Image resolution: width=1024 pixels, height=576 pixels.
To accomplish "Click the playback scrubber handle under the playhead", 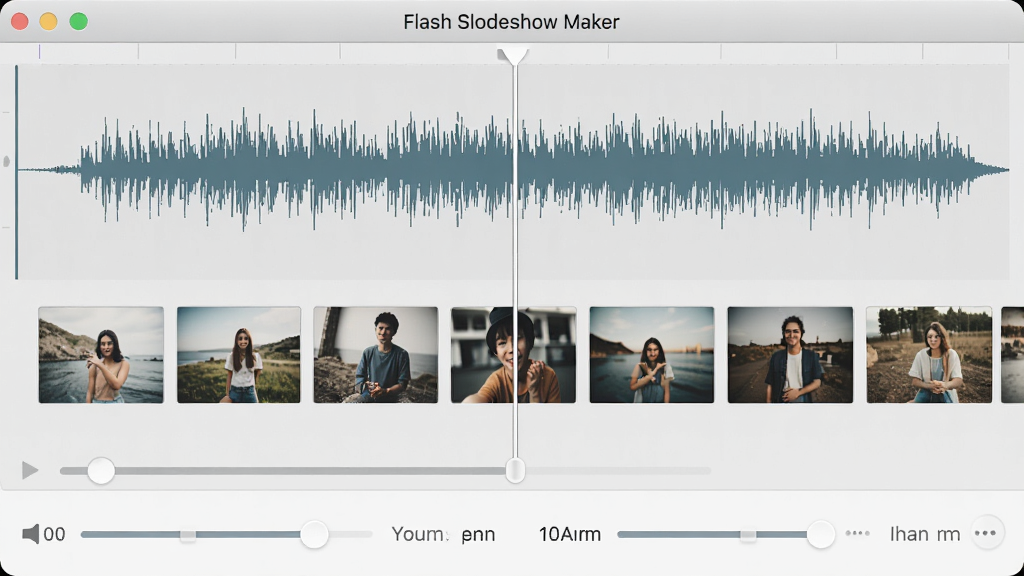I will pyautogui.click(x=515, y=471).
